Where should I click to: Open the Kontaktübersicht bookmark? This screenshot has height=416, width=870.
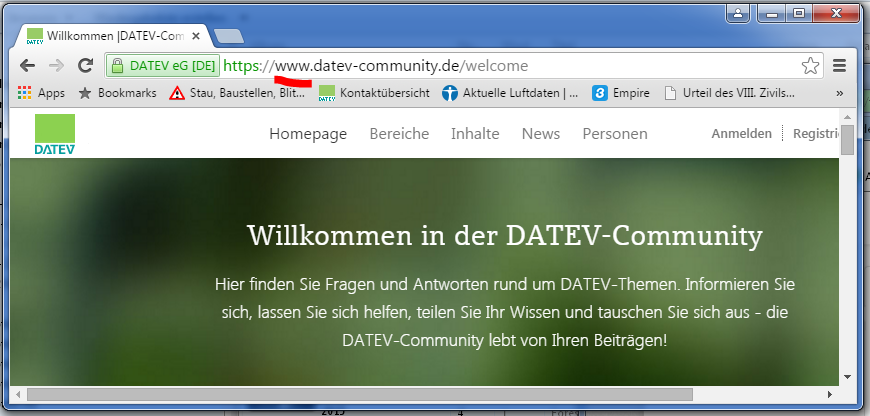[375, 93]
